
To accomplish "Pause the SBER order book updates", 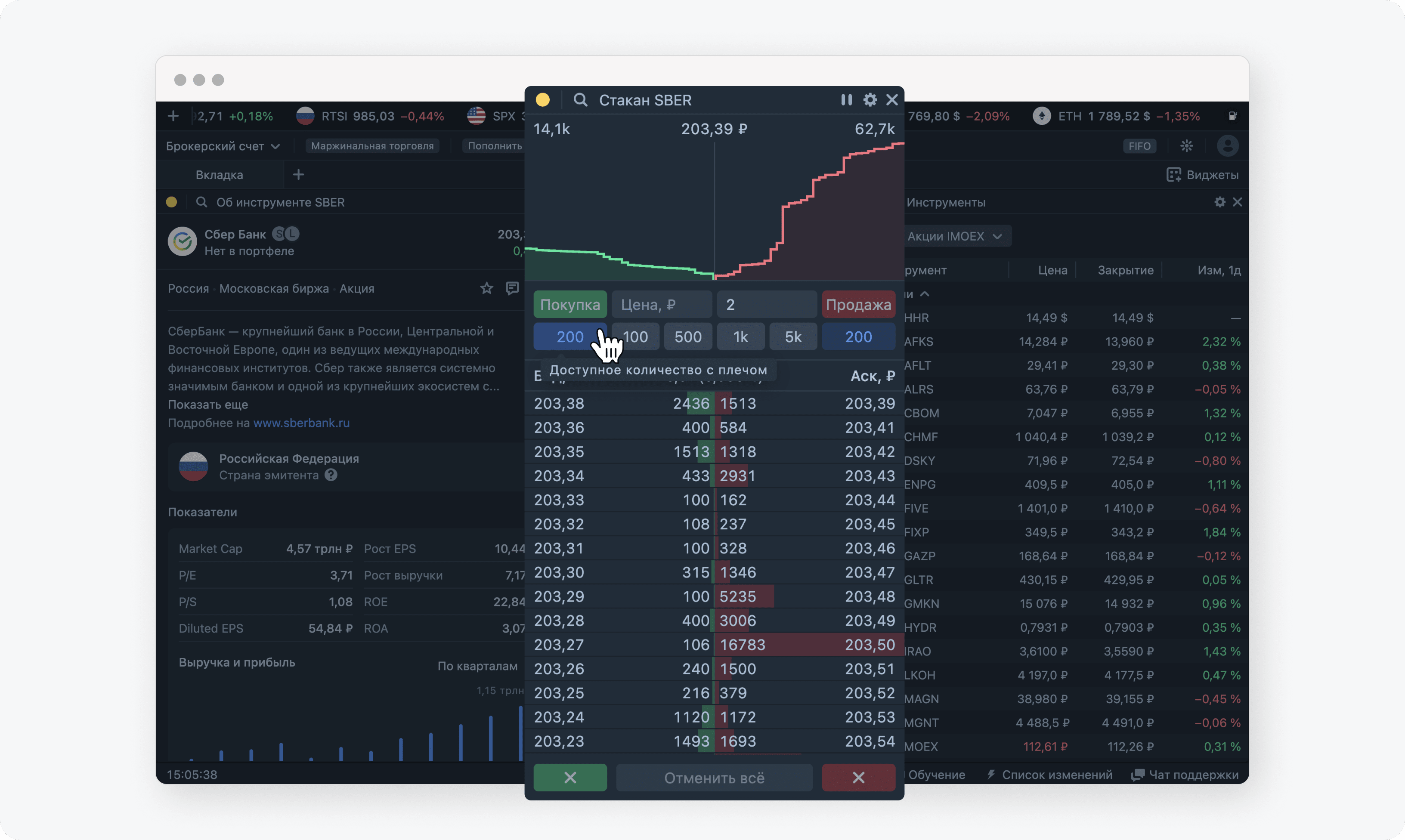I will (846, 100).
